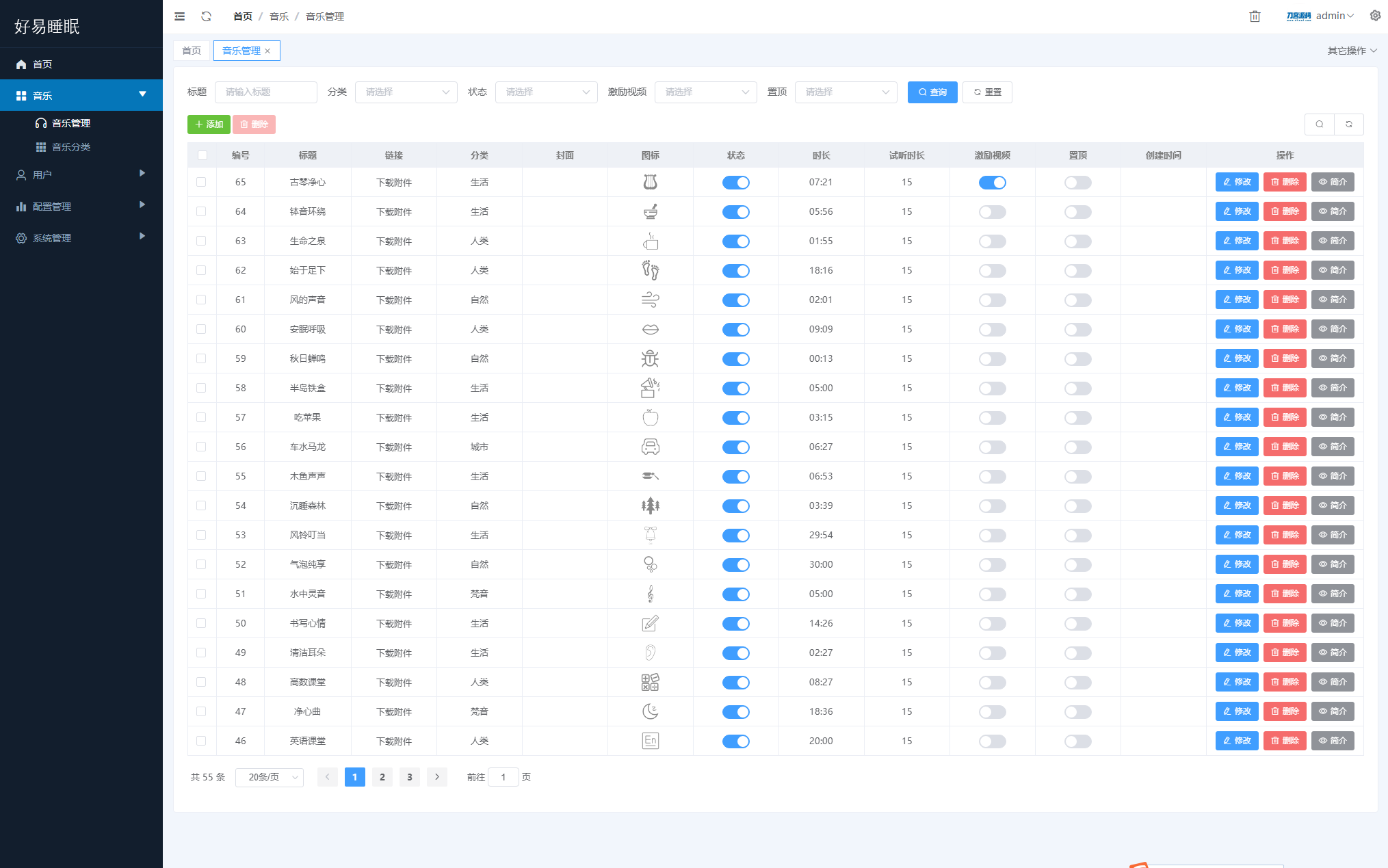Toggle the status switch for row 64 锋音环绕

[736, 211]
